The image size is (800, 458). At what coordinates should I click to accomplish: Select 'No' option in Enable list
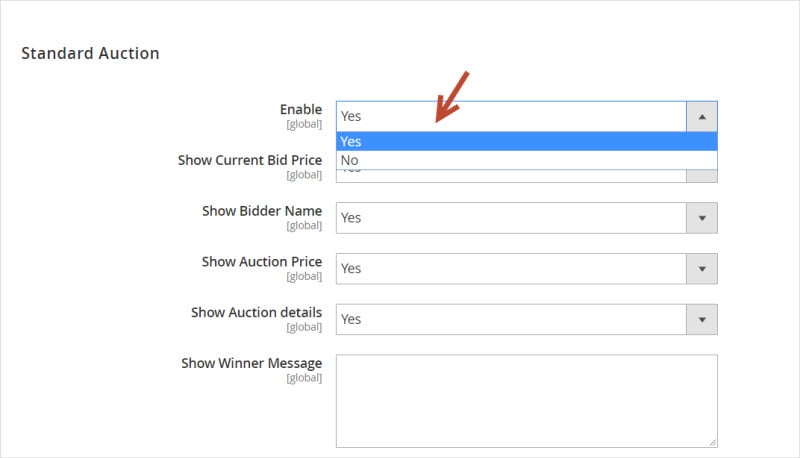(527, 160)
